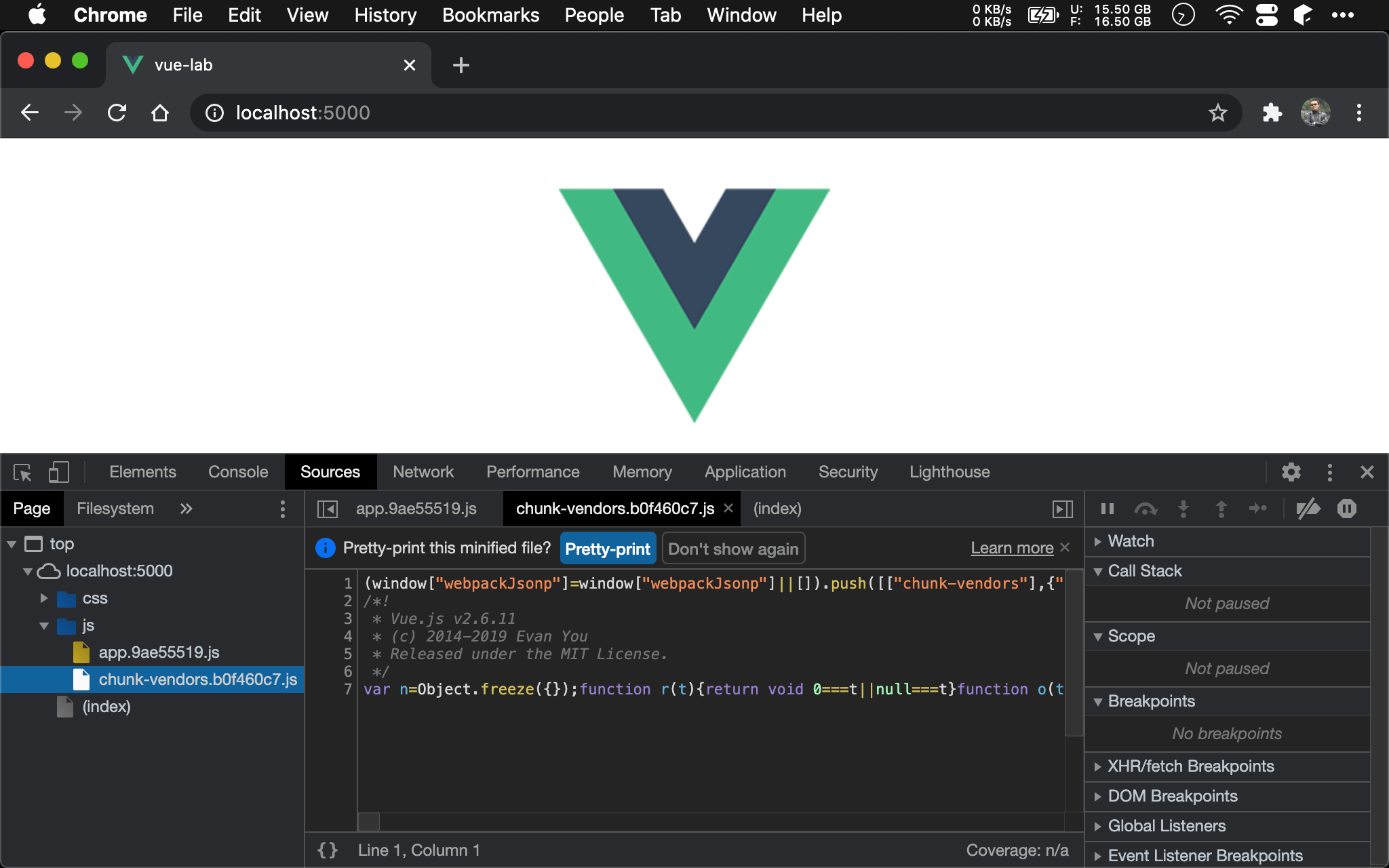Close the chunk-vendors.b0f460c7.js editor tab

click(x=728, y=508)
